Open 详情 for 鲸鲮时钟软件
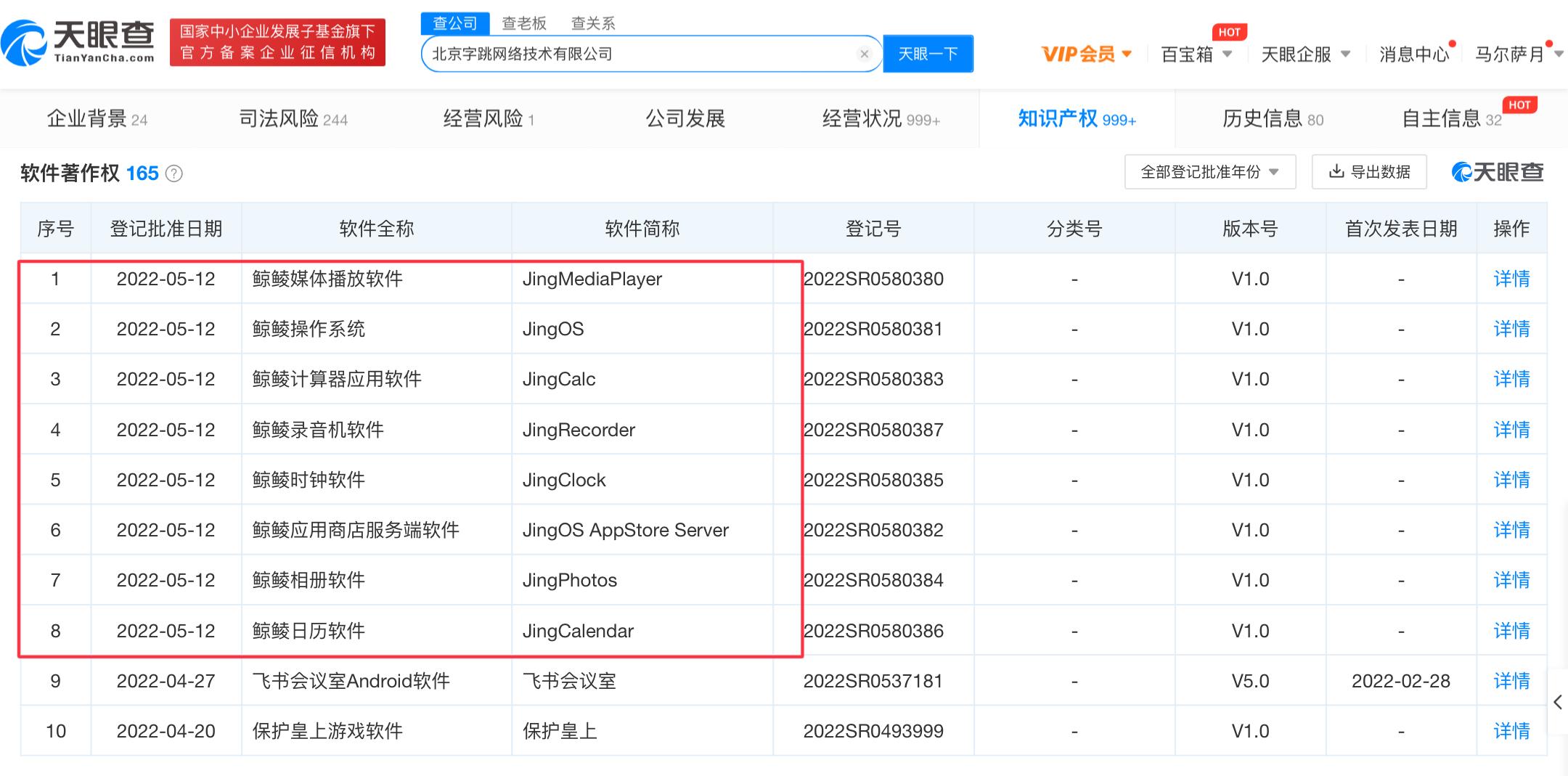This screenshot has height=776, width=1568. pos(1511,480)
